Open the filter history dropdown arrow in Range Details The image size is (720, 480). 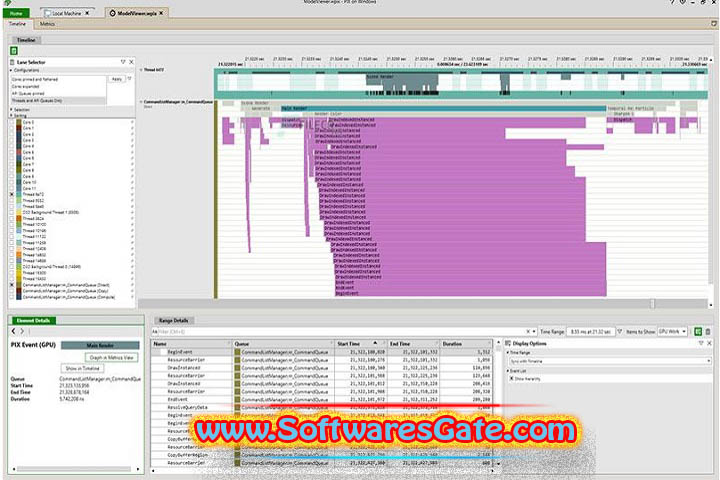tap(534, 331)
